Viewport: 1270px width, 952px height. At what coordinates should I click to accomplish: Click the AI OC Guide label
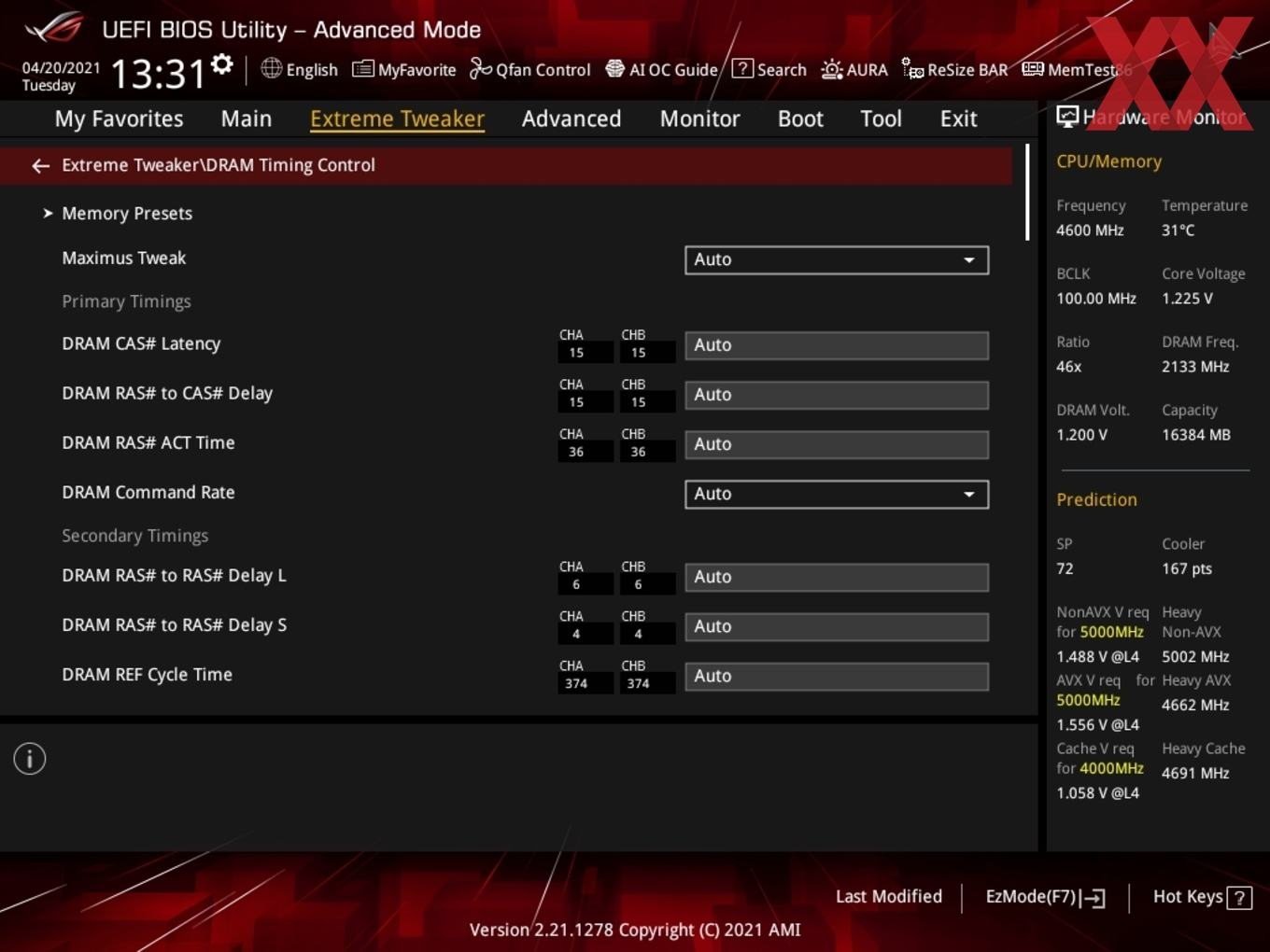673,69
